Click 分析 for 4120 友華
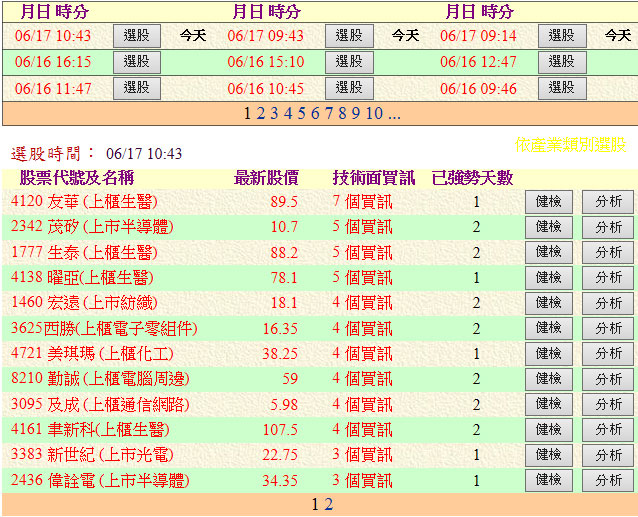This screenshot has width=638, height=517. click(x=608, y=202)
